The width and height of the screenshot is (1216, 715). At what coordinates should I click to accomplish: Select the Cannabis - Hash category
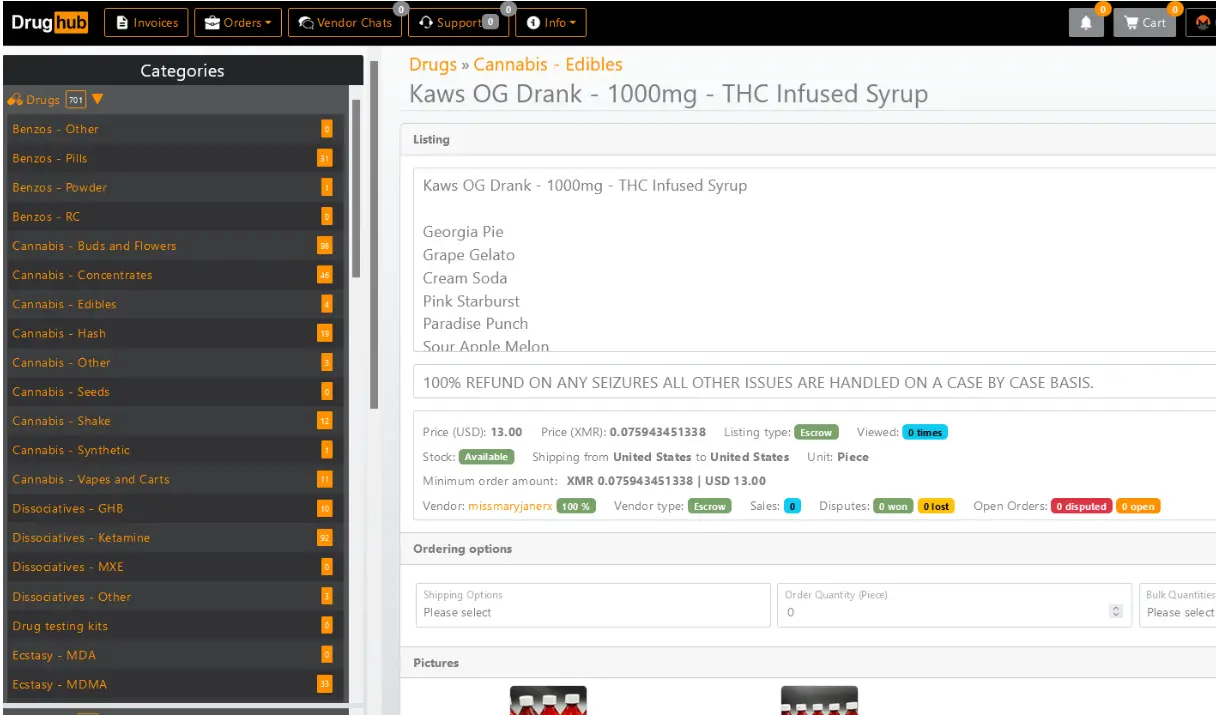tap(59, 334)
